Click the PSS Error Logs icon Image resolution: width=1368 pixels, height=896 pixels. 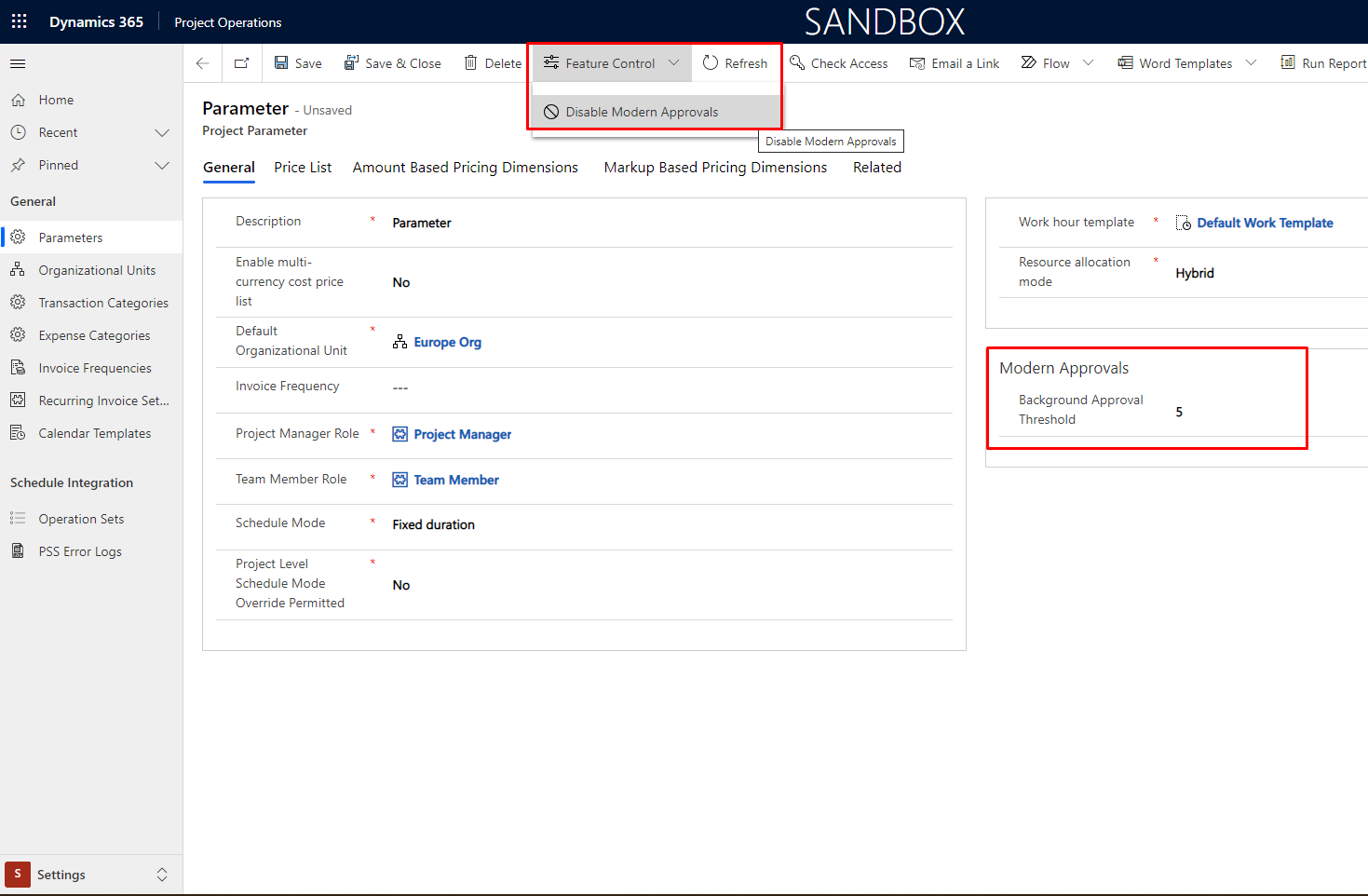tap(18, 550)
